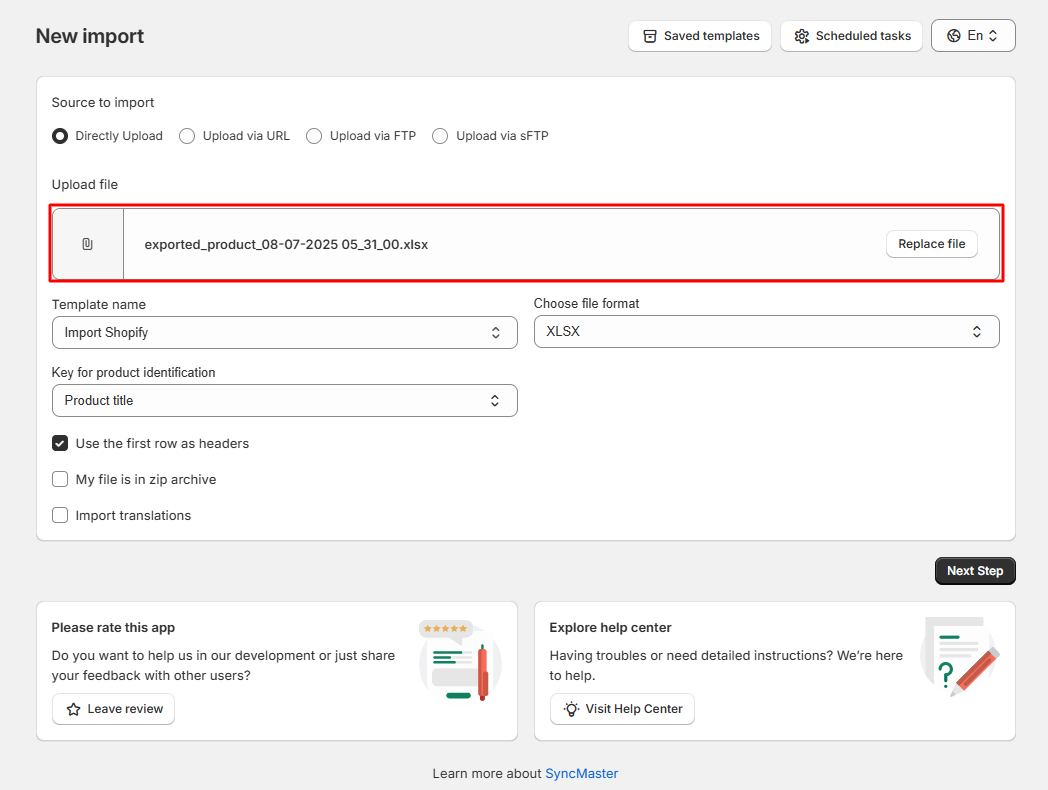Click the gear icon in Scheduled tasks

pyautogui.click(x=801, y=36)
